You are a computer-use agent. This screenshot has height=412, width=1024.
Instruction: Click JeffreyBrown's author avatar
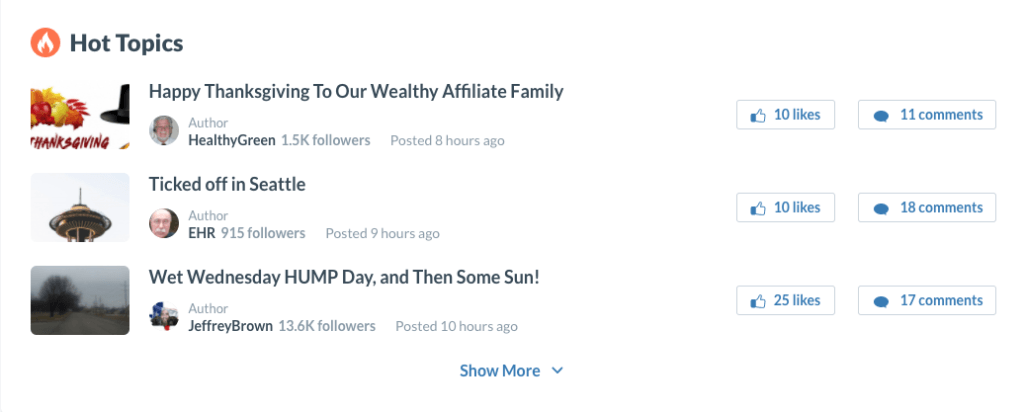164,317
